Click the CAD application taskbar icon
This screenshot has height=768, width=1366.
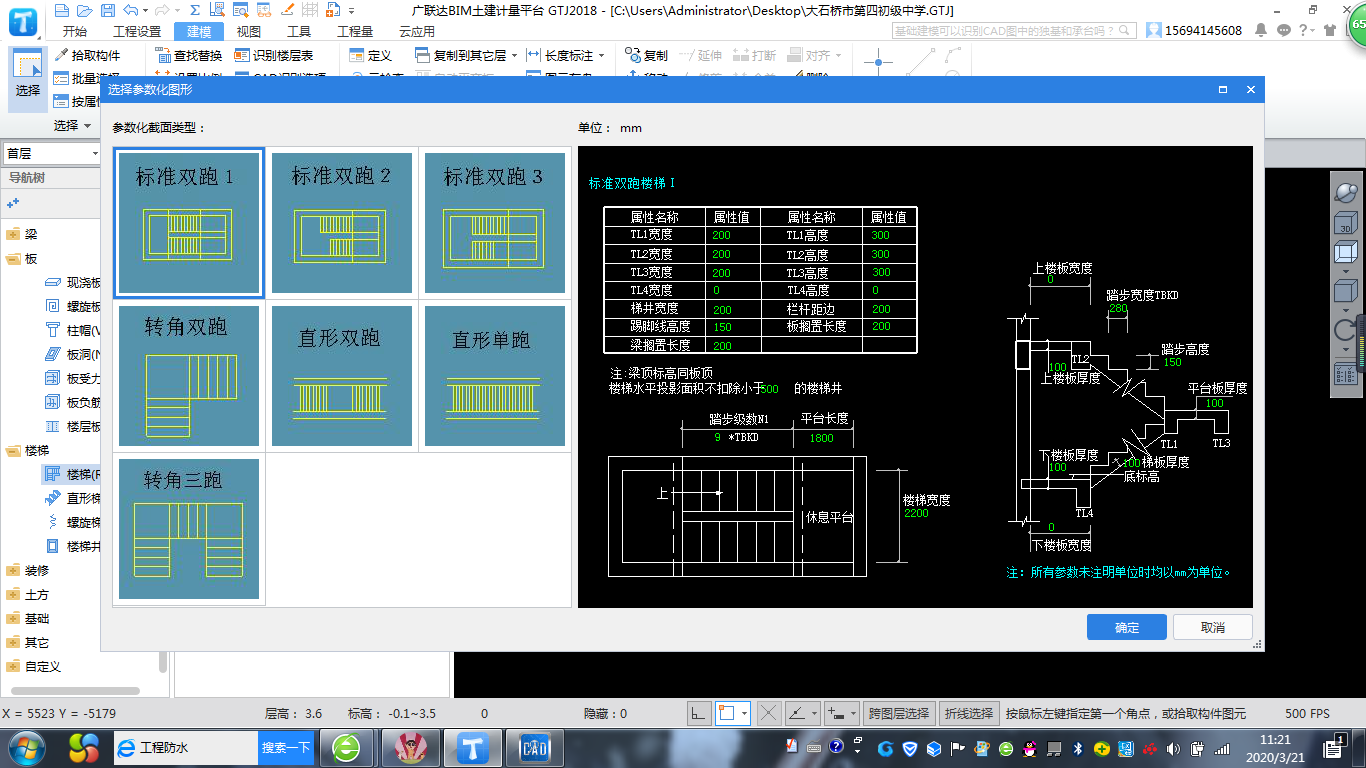pos(535,747)
